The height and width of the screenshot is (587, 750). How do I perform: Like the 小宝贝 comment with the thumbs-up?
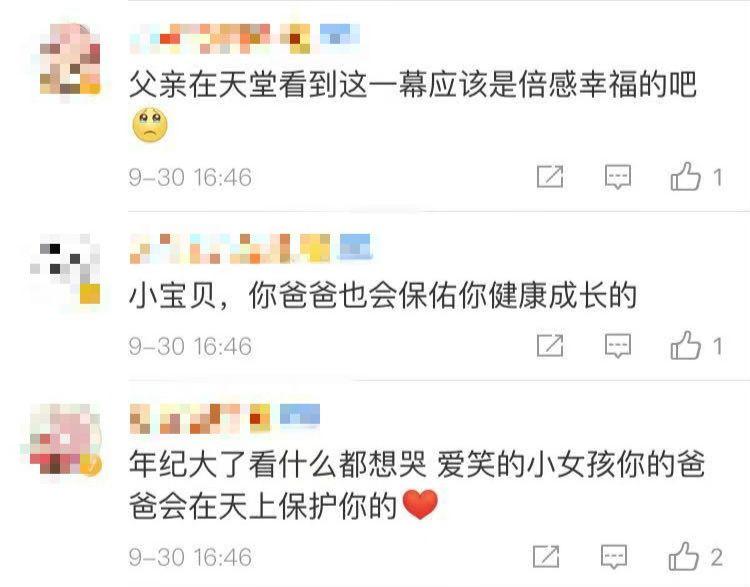(685, 345)
